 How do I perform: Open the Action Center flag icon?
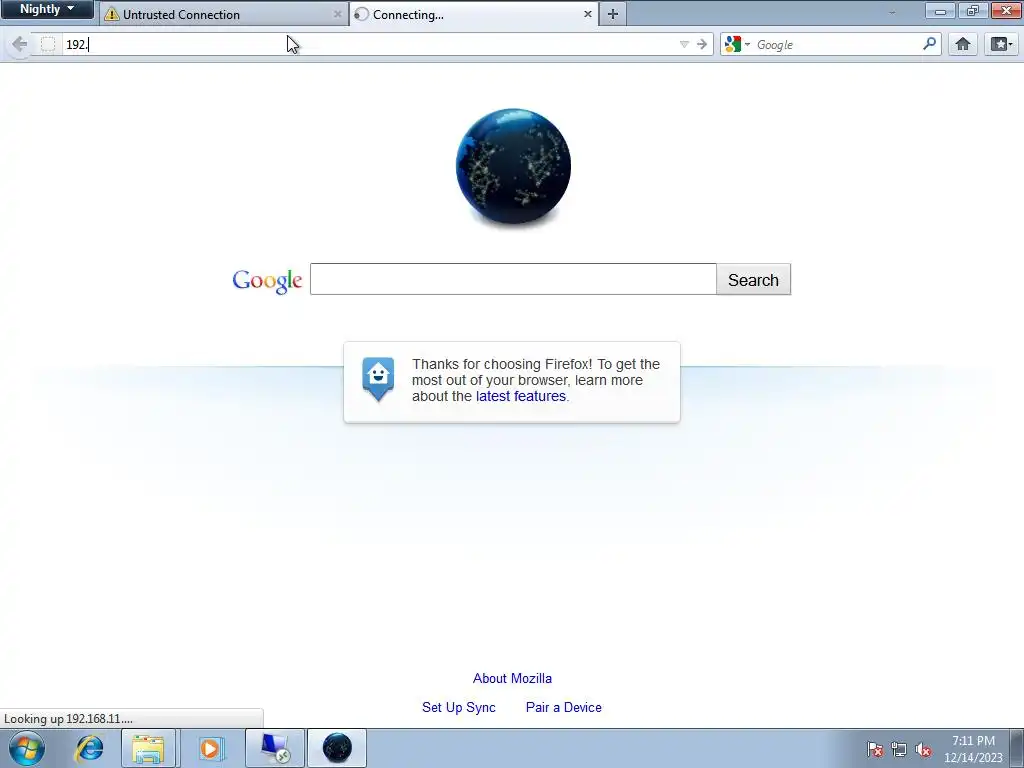click(x=875, y=749)
